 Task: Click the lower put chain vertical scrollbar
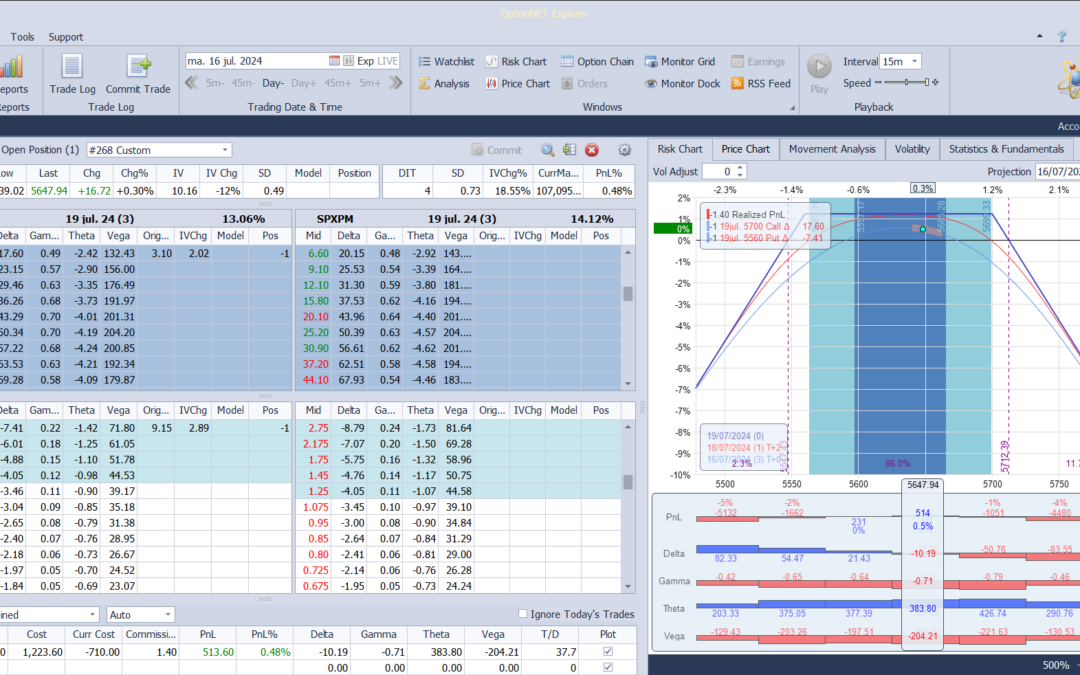(627, 506)
